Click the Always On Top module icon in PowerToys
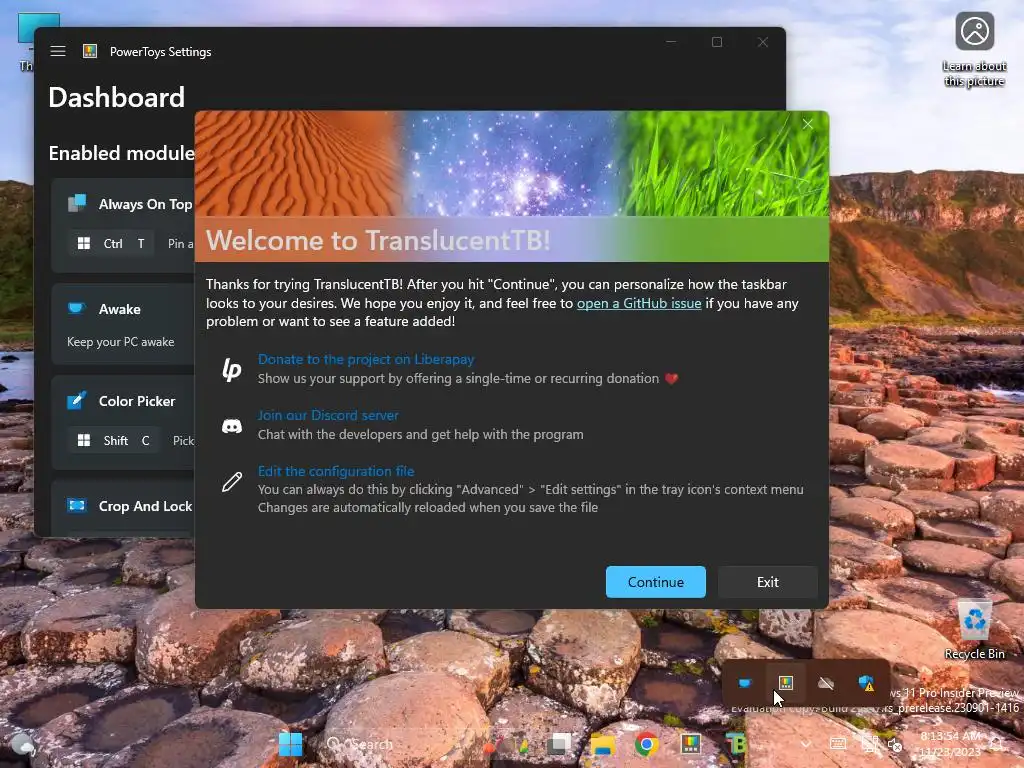The image size is (1024, 768). coord(77,203)
